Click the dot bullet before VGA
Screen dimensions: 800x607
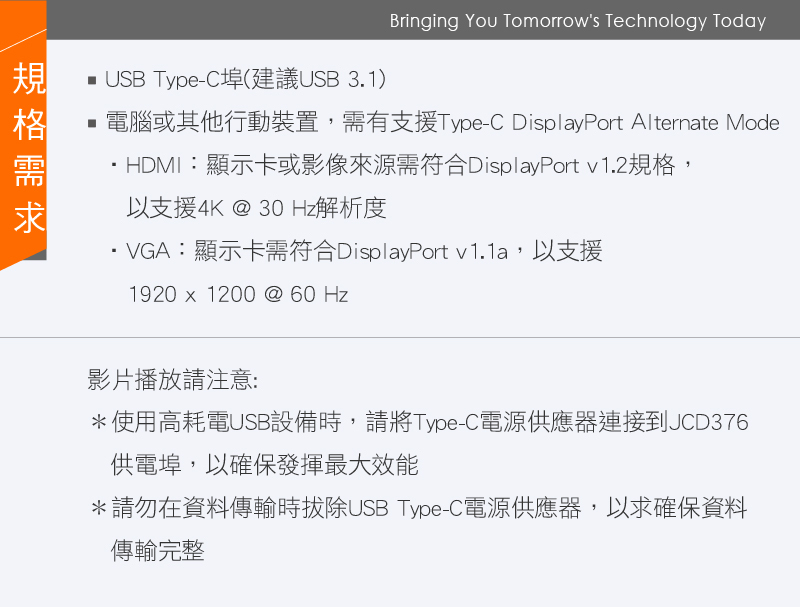pyautogui.click(x=115, y=252)
